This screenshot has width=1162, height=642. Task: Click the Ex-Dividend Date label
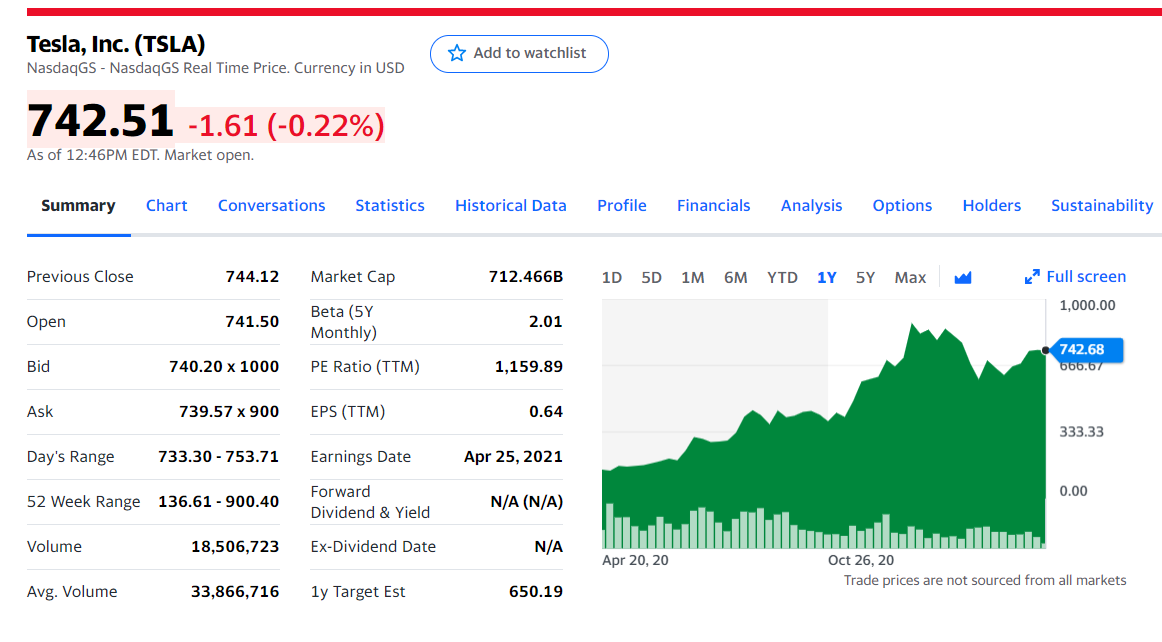(373, 546)
